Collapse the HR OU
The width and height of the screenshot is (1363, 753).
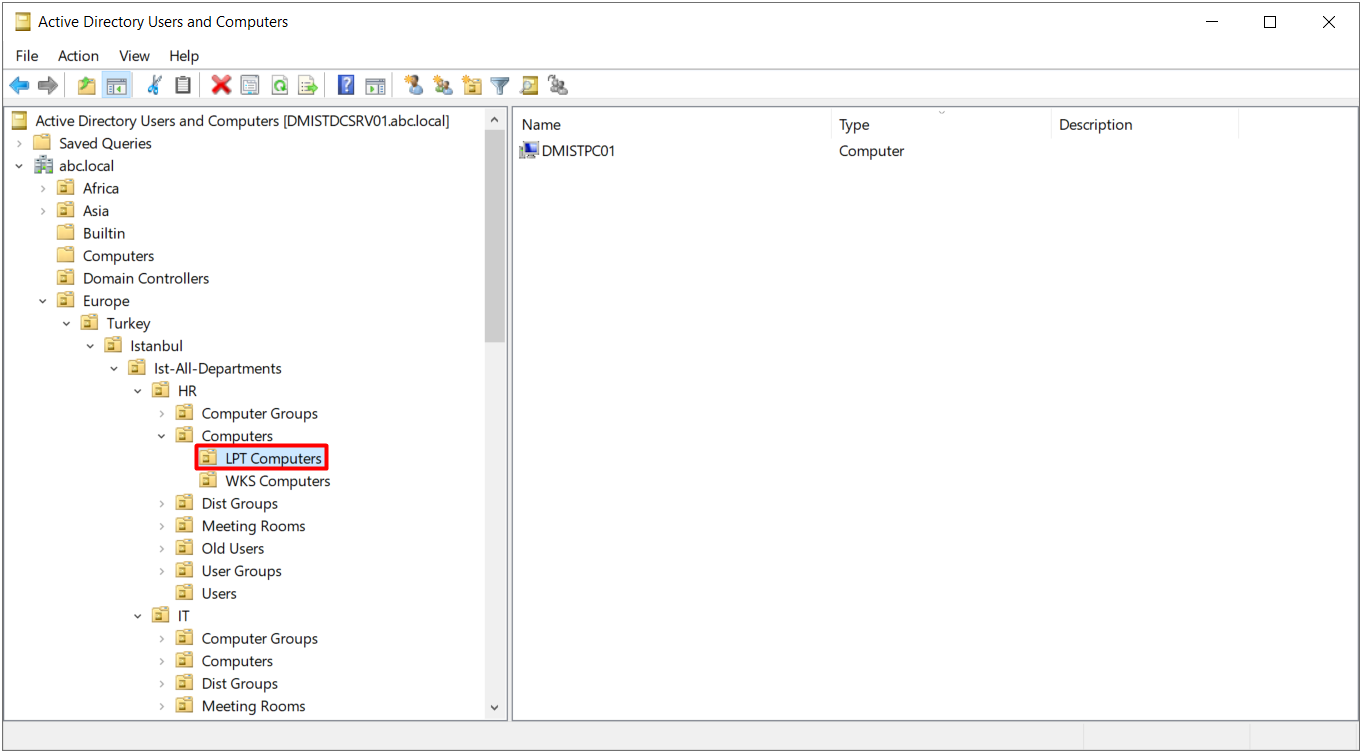coord(138,391)
